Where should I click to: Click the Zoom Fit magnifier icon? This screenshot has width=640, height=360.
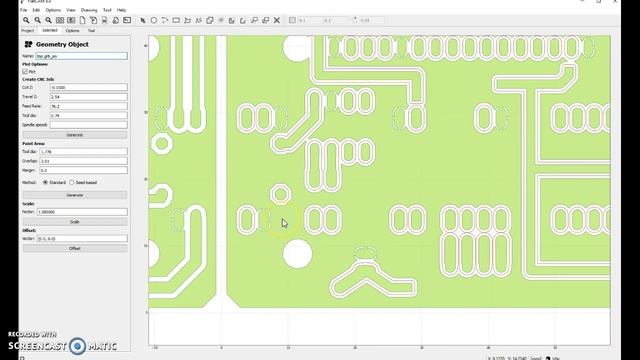click(x=26, y=20)
